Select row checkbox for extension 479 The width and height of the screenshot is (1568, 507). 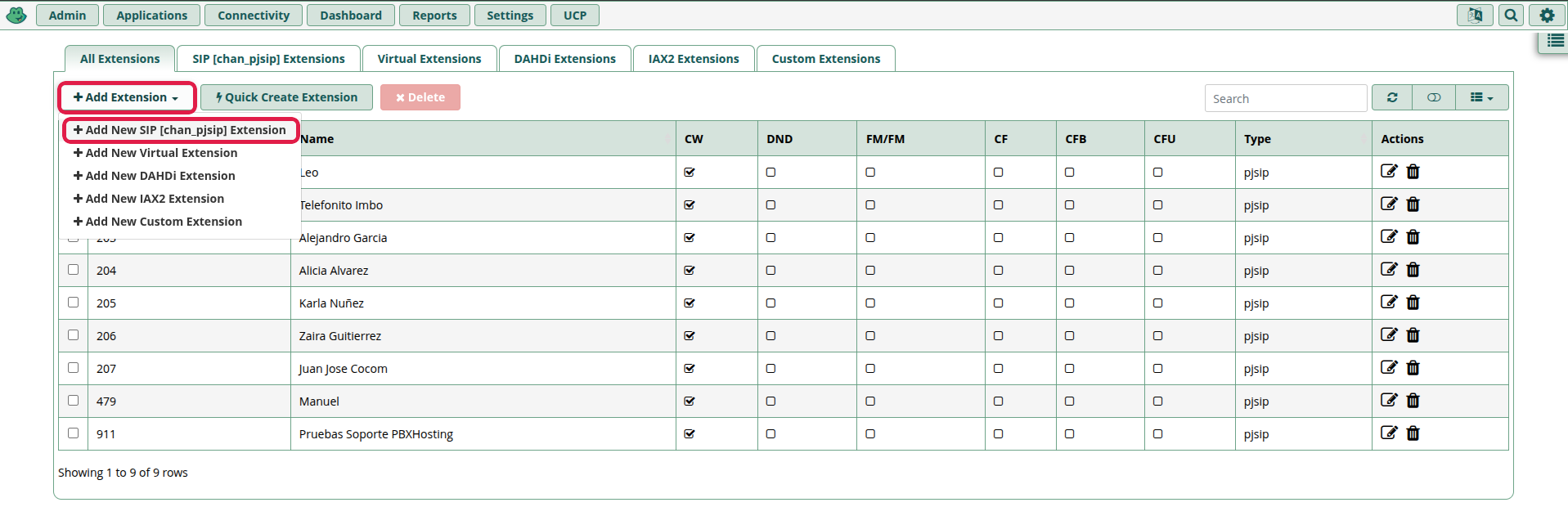[x=73, y=400]
